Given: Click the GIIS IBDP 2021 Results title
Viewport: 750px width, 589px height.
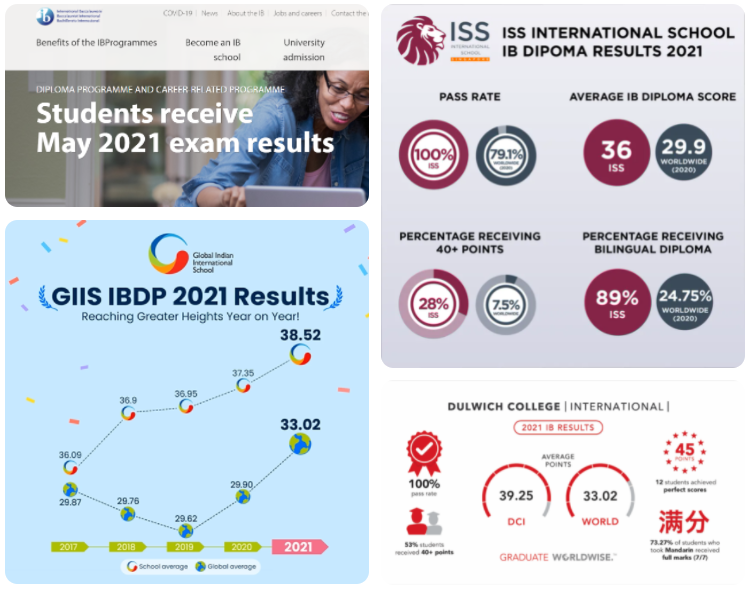Looking at the screenshot, I should (190, 296).
